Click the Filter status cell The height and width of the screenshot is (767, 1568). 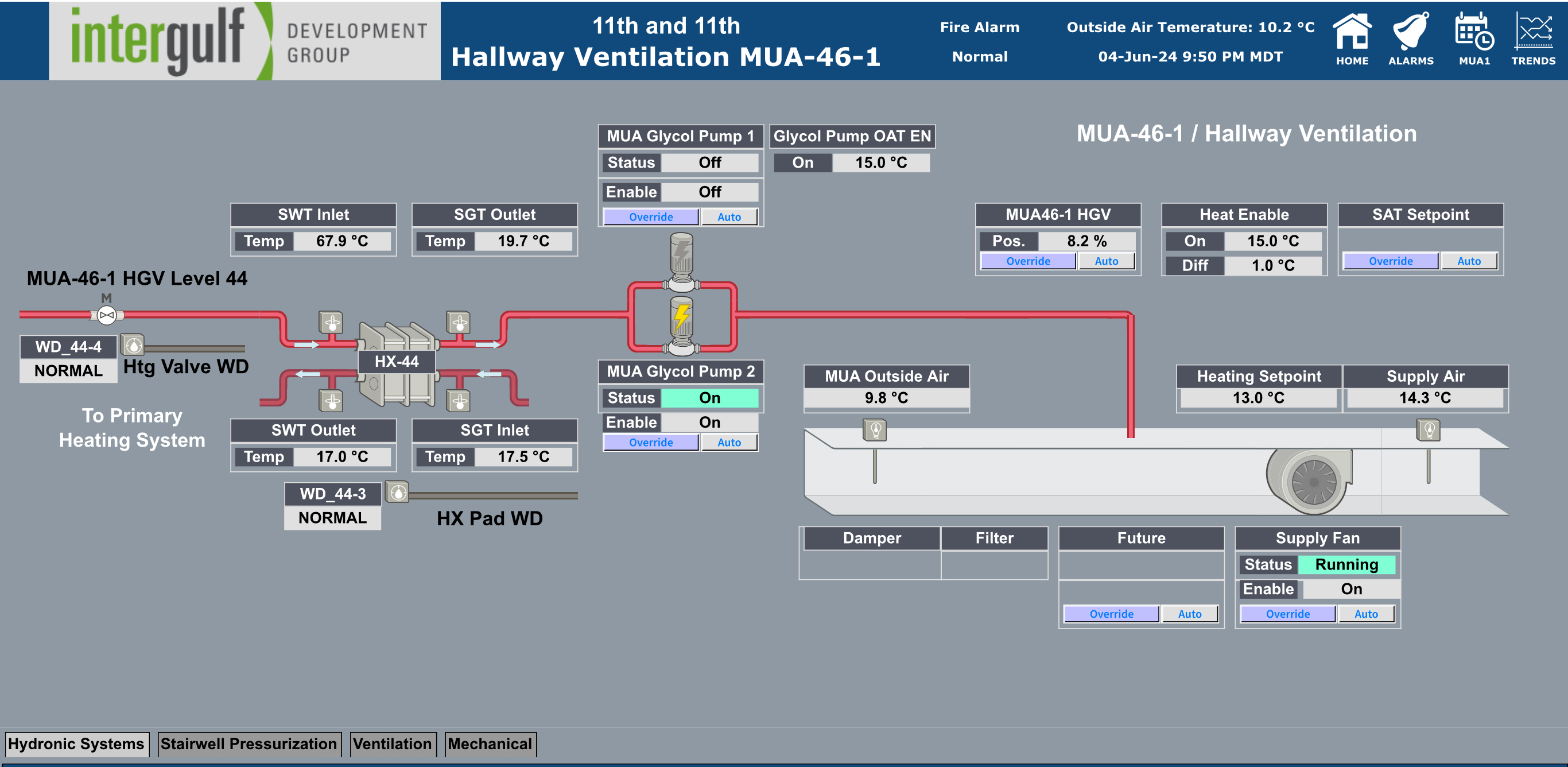coord(994,565)
